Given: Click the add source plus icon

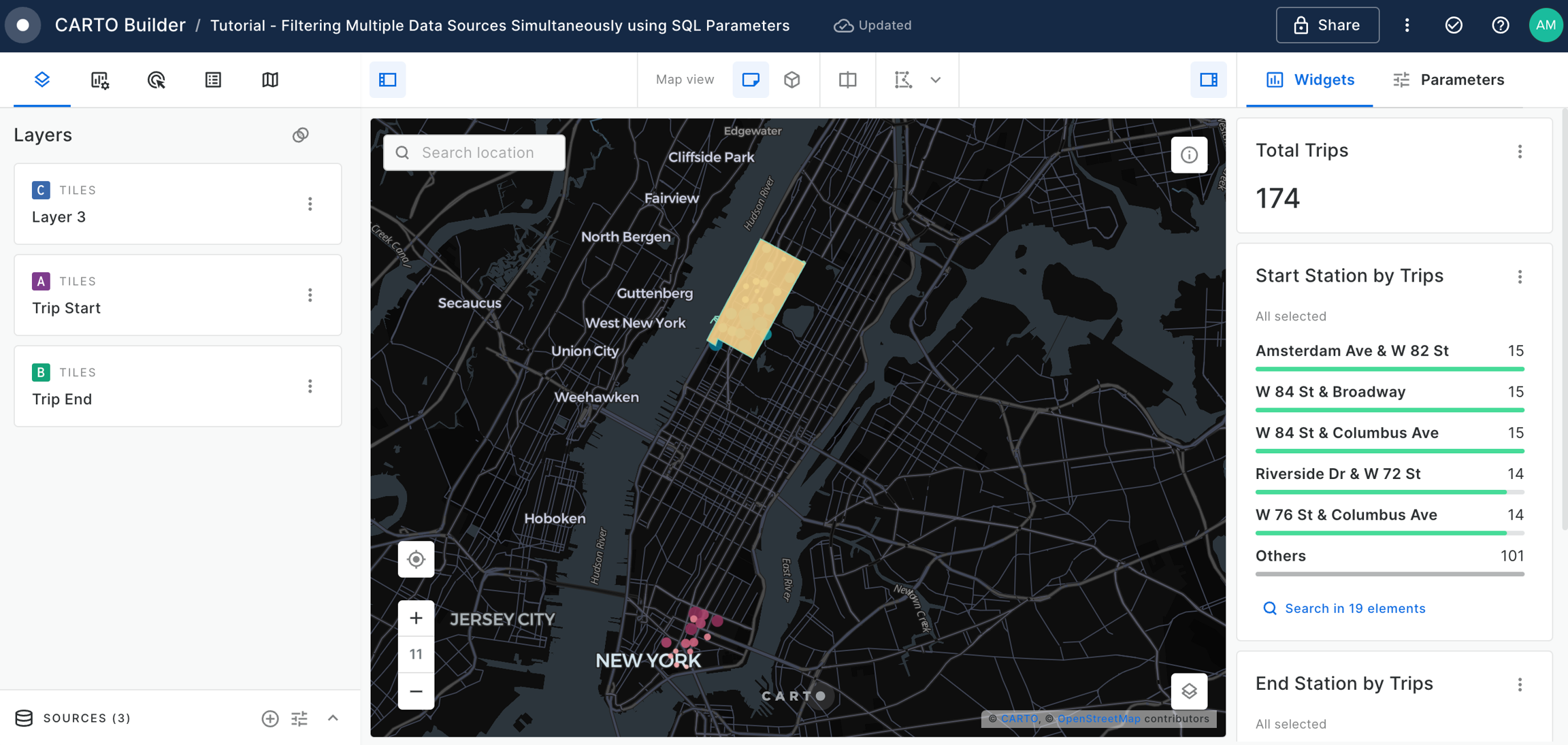Looking at the screenshot, I should pyautogui.click(x=270, y=718).
